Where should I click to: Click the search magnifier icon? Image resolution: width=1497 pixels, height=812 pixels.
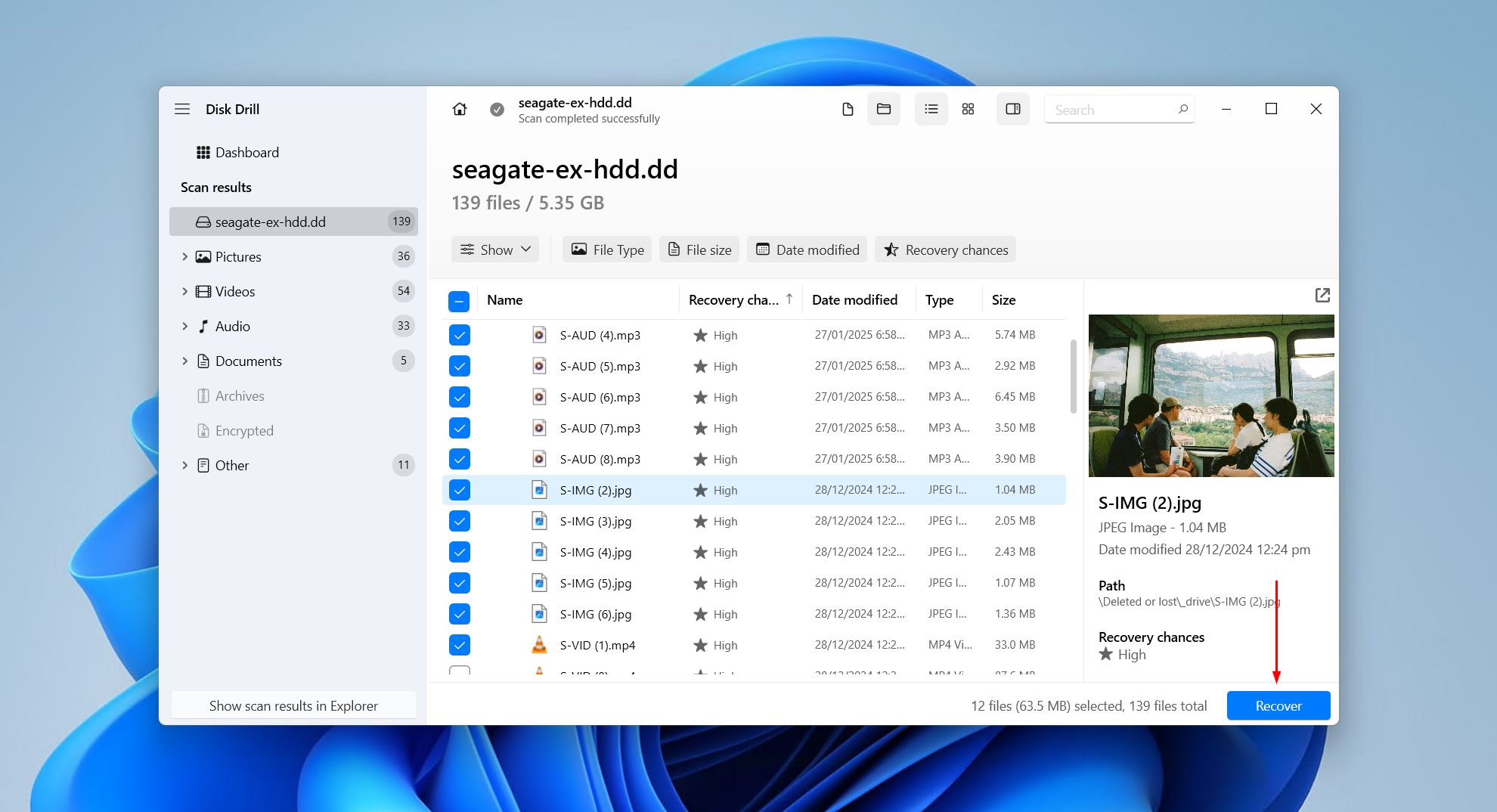coord(1182,110)
